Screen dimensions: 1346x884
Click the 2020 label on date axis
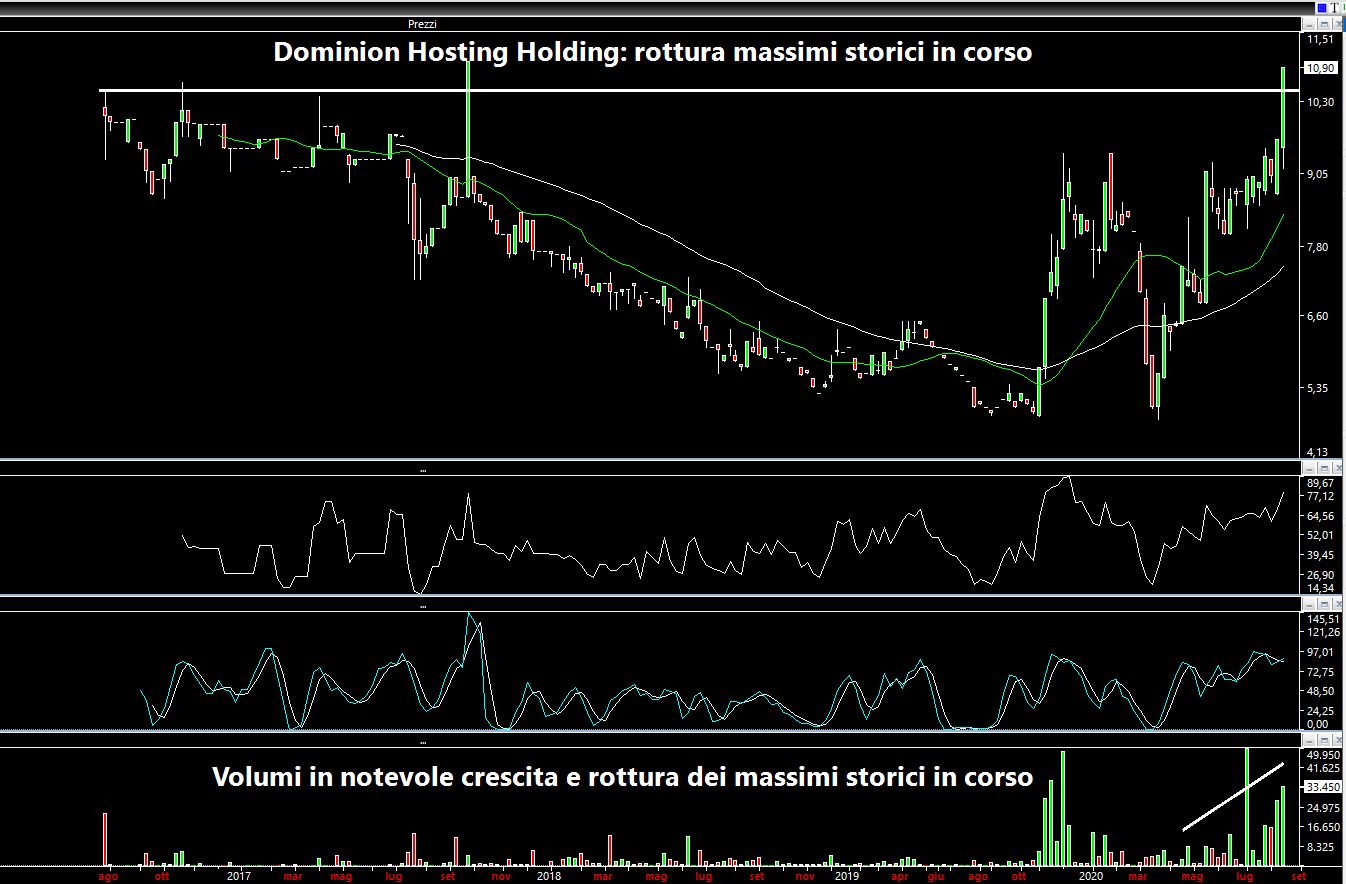click(x=1090, y=876)
